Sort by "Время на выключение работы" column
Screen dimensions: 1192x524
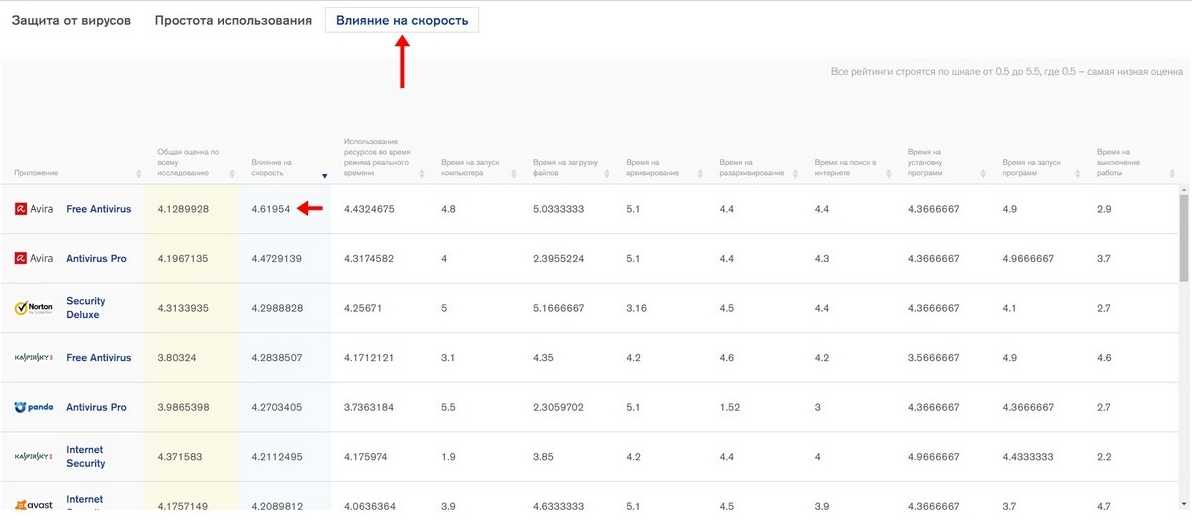click(1172, 173)
